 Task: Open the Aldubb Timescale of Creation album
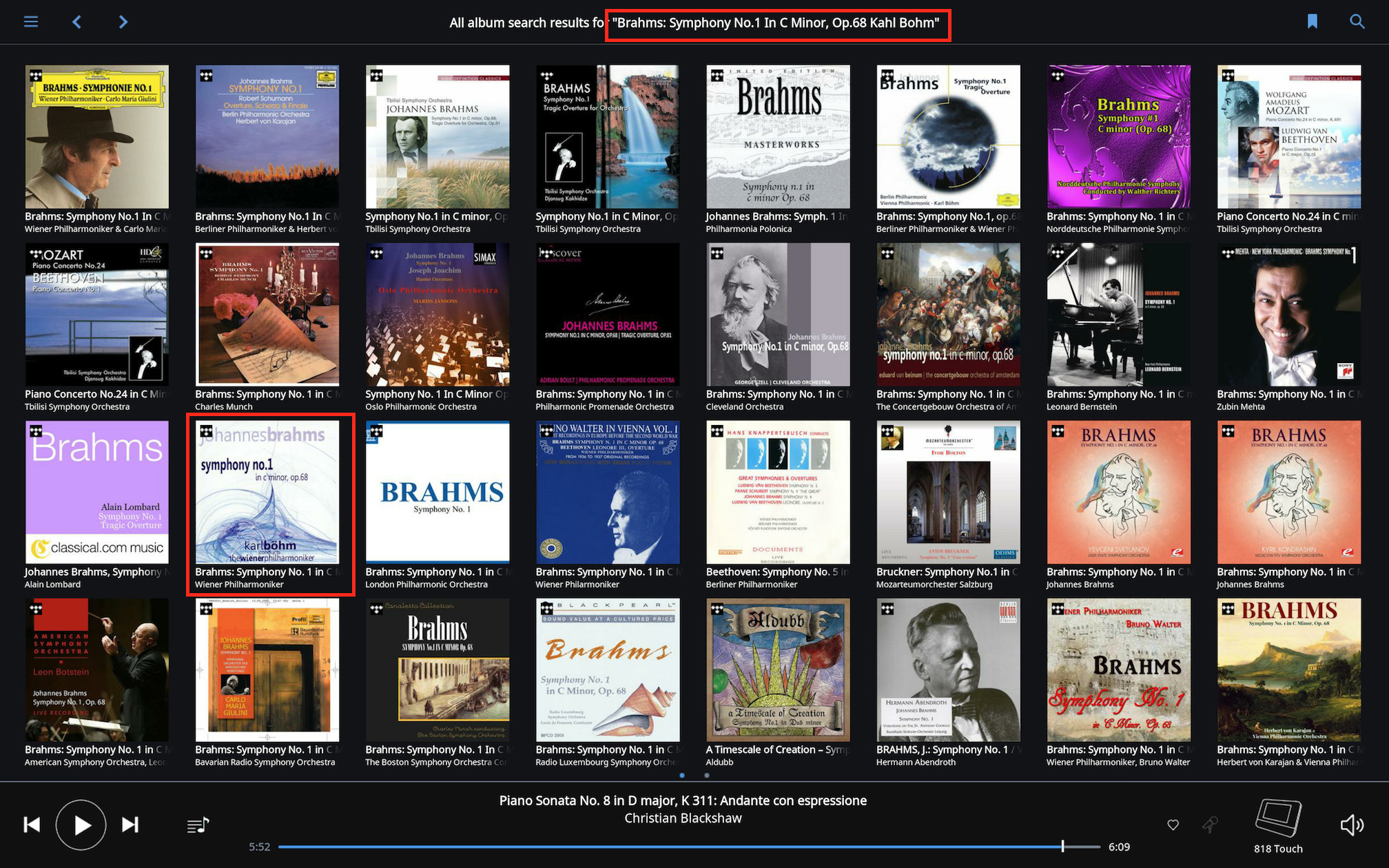[778, 670]
